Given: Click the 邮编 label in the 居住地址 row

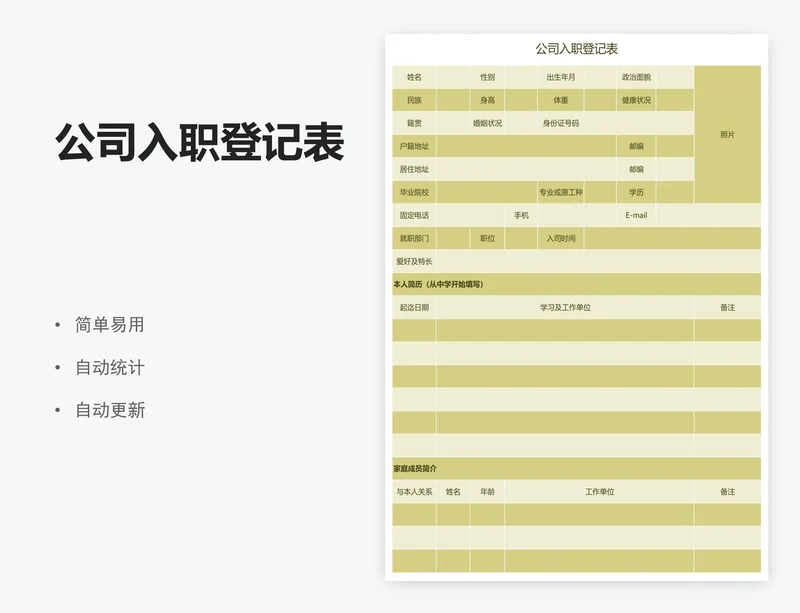Looking at the screenshot, I should [x=636, y=169].
